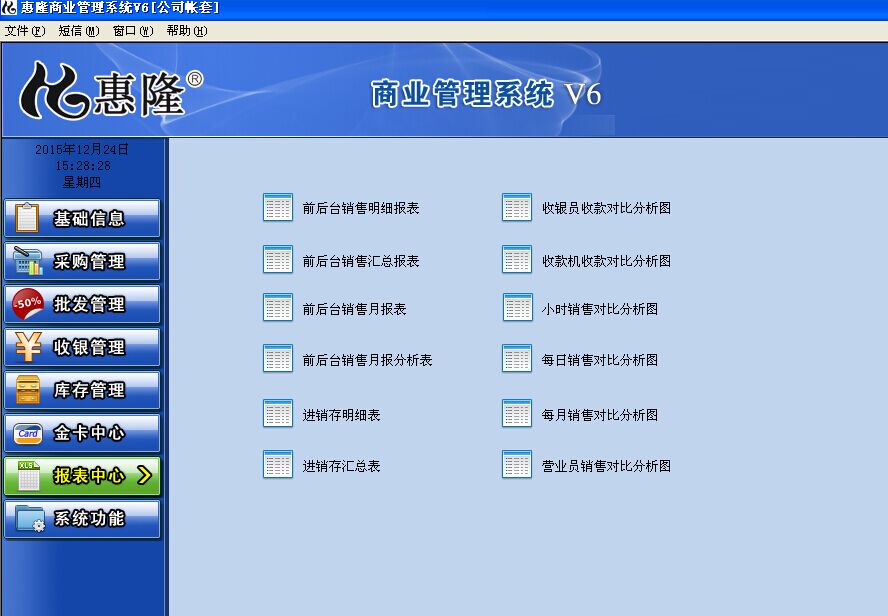
Task: Click the app icon in the title bar
Action: tap(8, 8)
